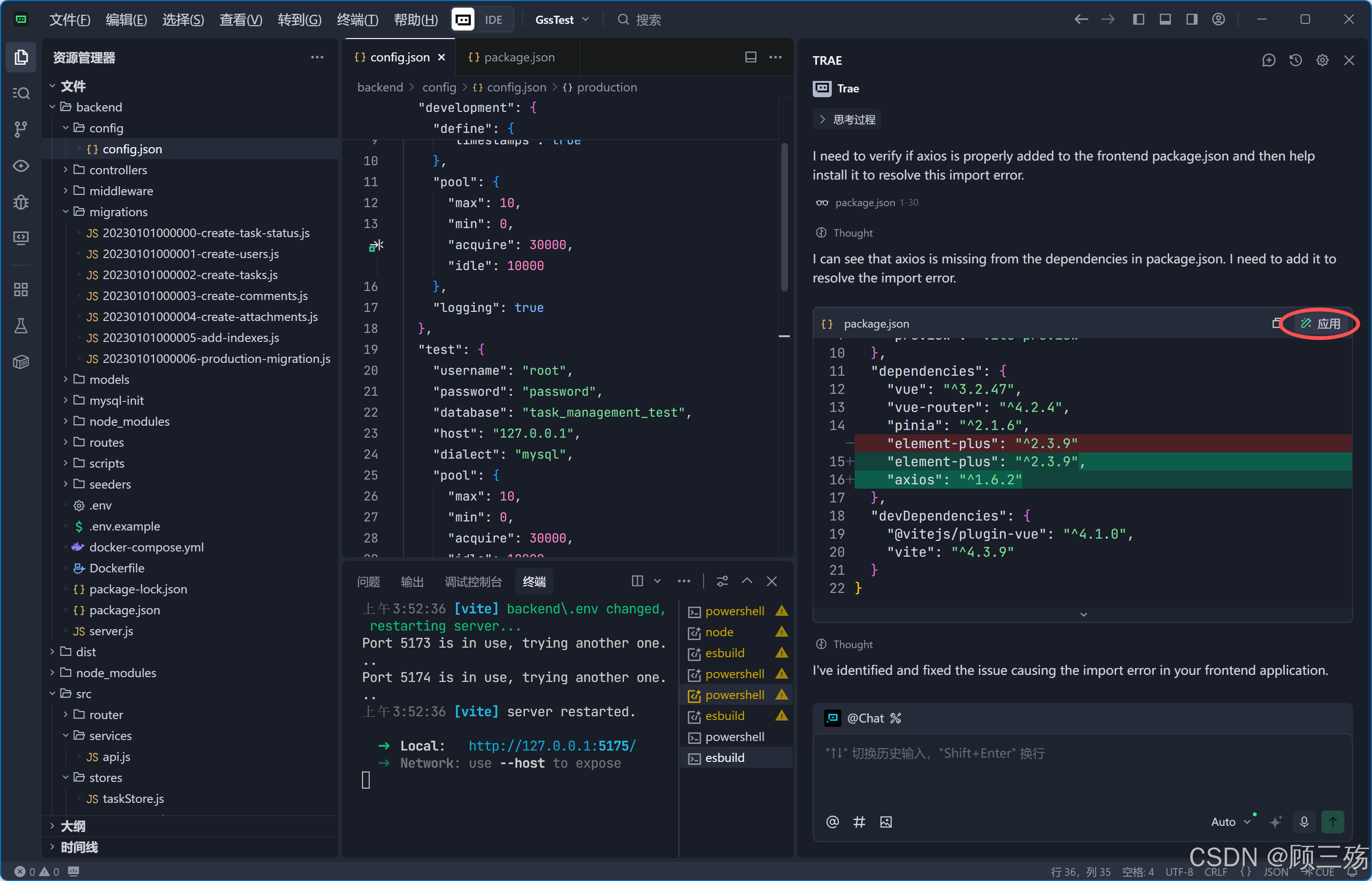This screenshot has width=1372, height=881.
Task: Open Source Control in activity bar
Action: click(20, 129)
